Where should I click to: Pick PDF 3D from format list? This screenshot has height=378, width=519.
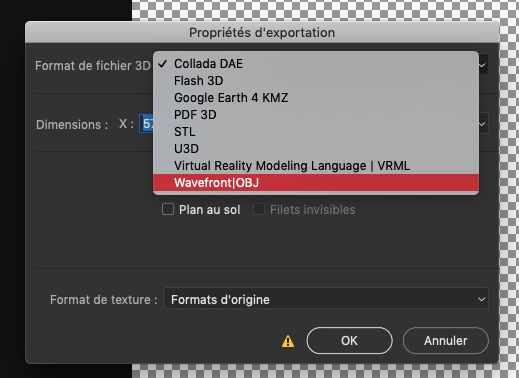(316, 115)
